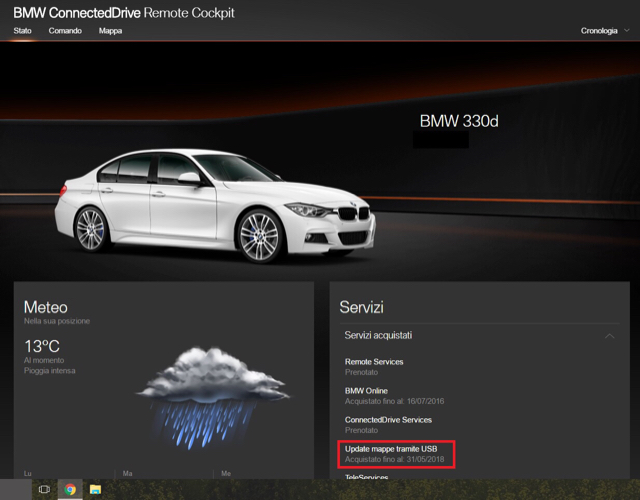The image size is (640, 500).
Task: Click the white BMW car image
Action: point(215,205)
